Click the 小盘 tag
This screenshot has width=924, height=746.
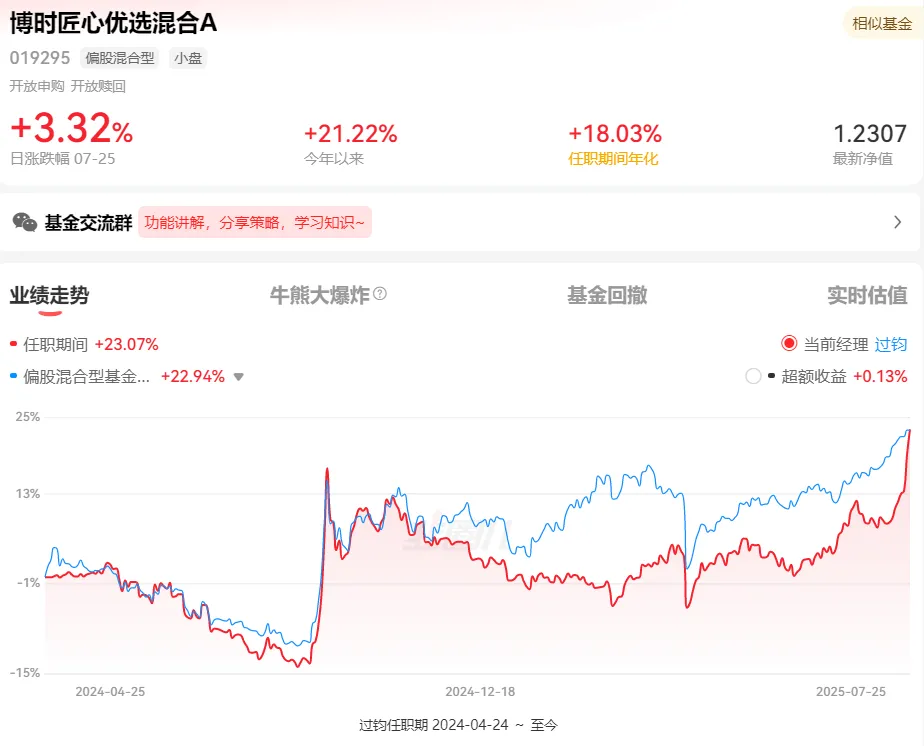(188, 58)
